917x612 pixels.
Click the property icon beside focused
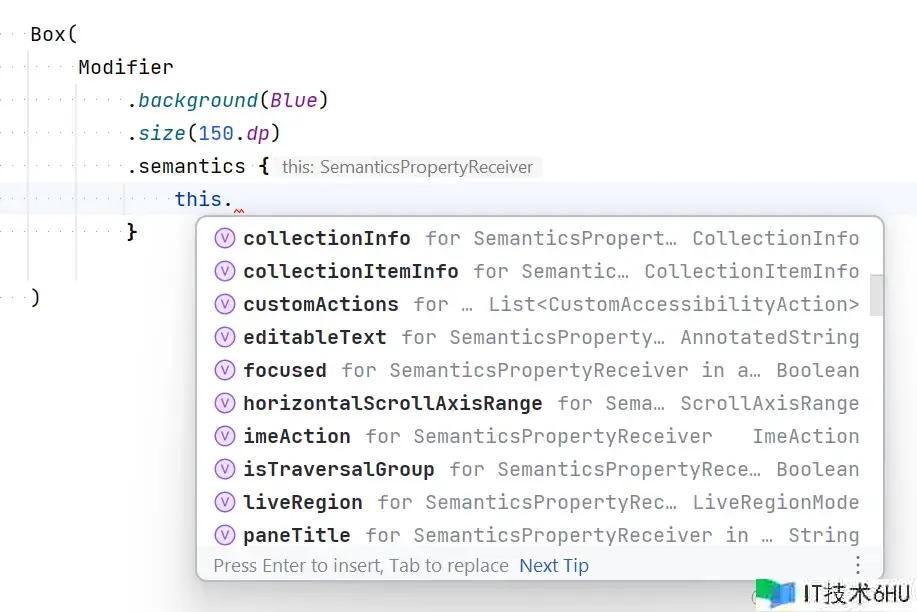225,370
